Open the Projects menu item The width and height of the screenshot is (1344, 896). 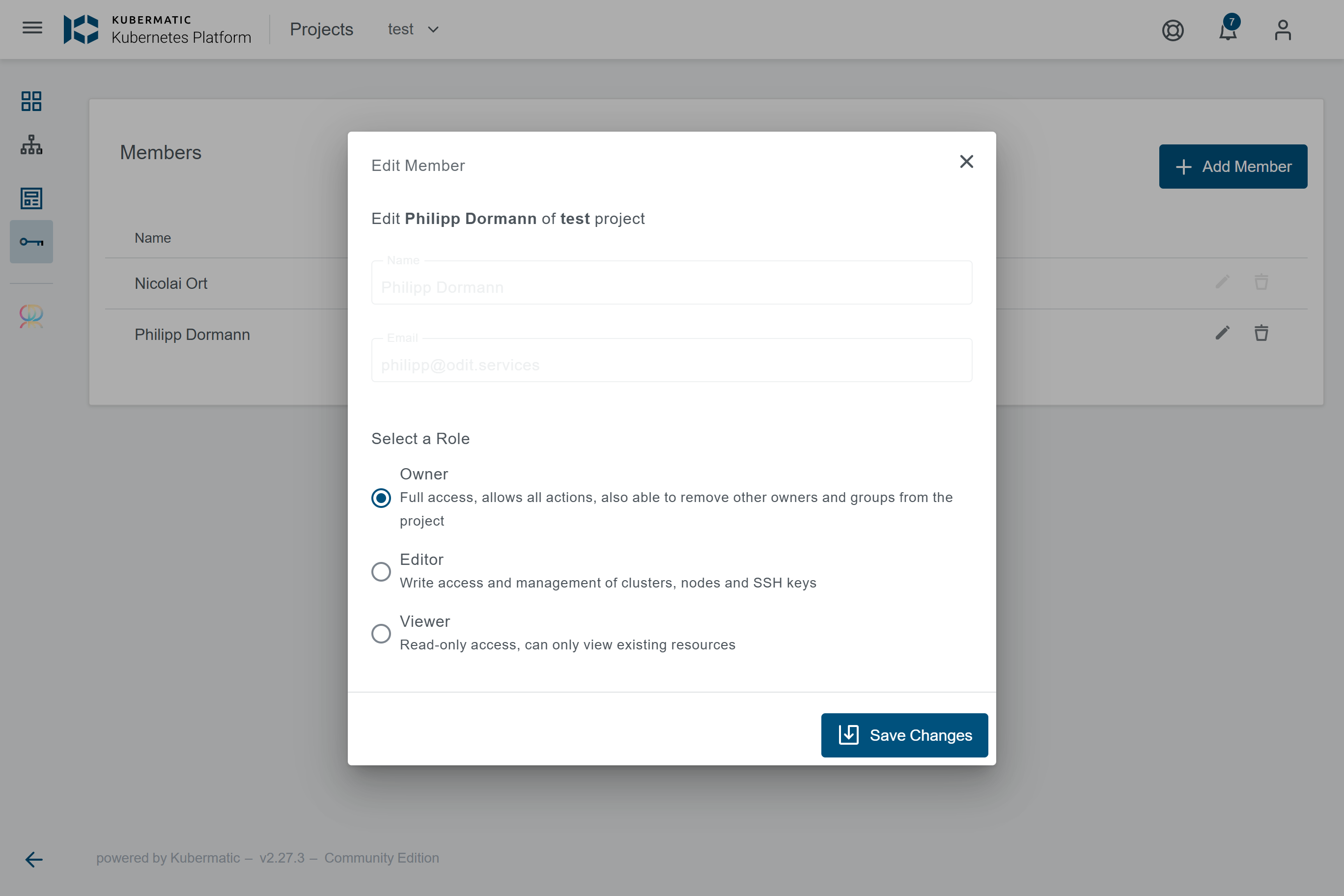[321, 29]
